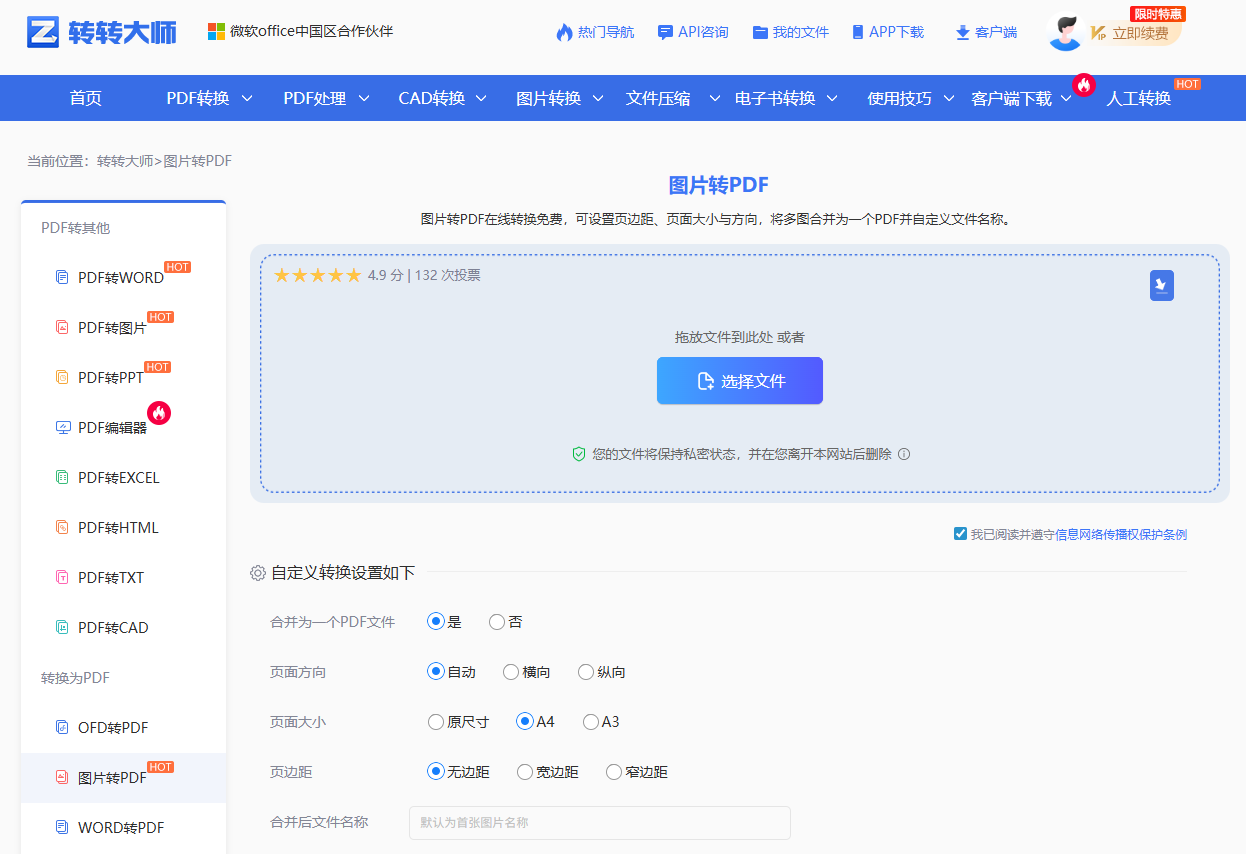This screenshot has height=854, width=1246.
Task: Click the APP下载 phone icon
Action: (856, 31)
